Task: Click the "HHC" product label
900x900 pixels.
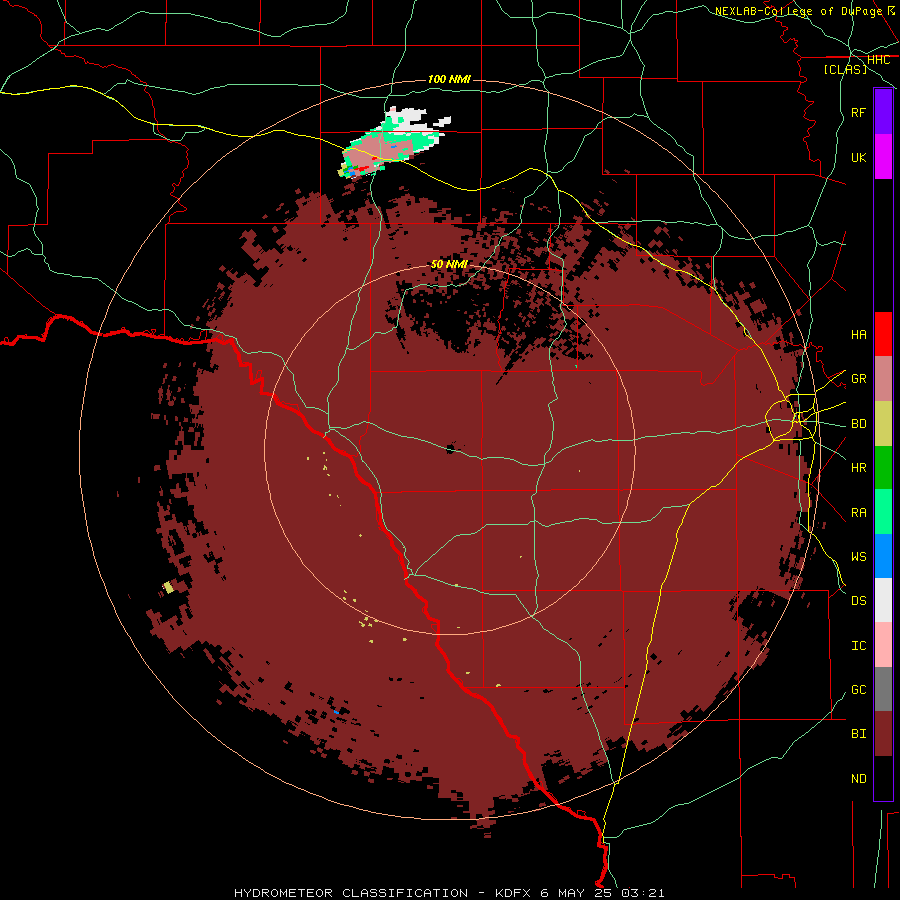Action: coord(878,60)
